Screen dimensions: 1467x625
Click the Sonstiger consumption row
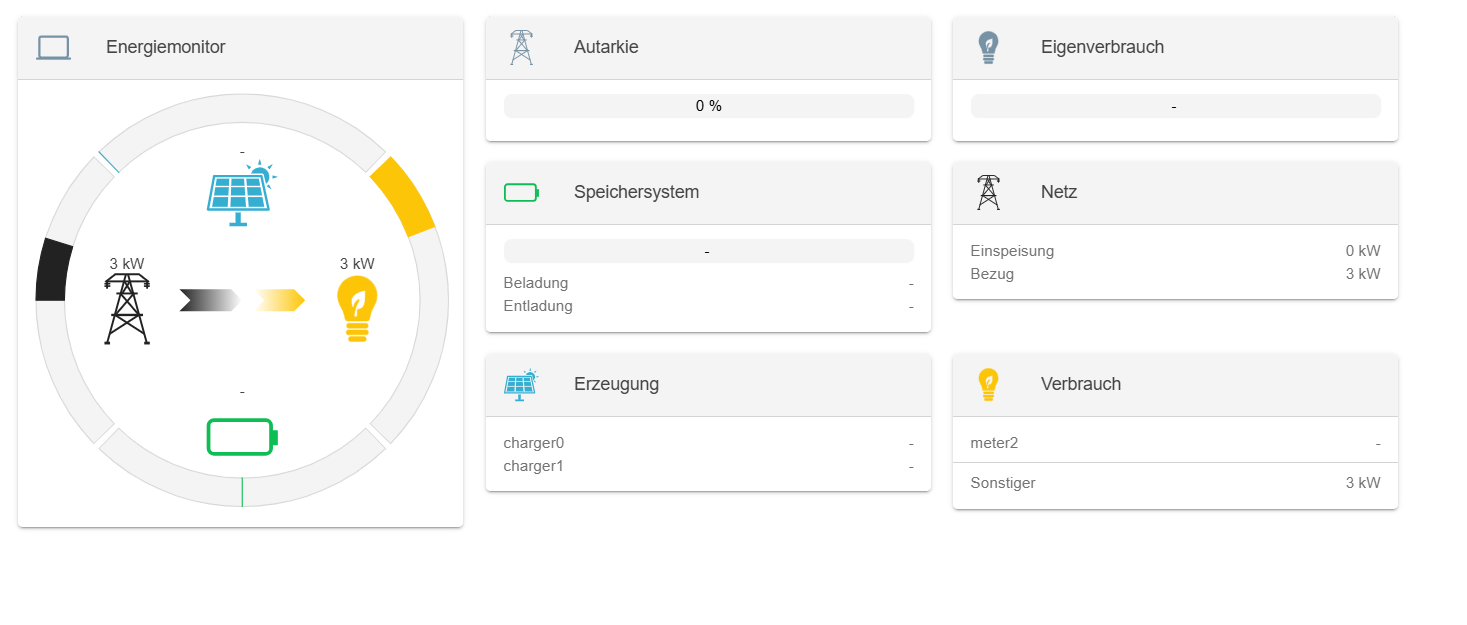1175,483
